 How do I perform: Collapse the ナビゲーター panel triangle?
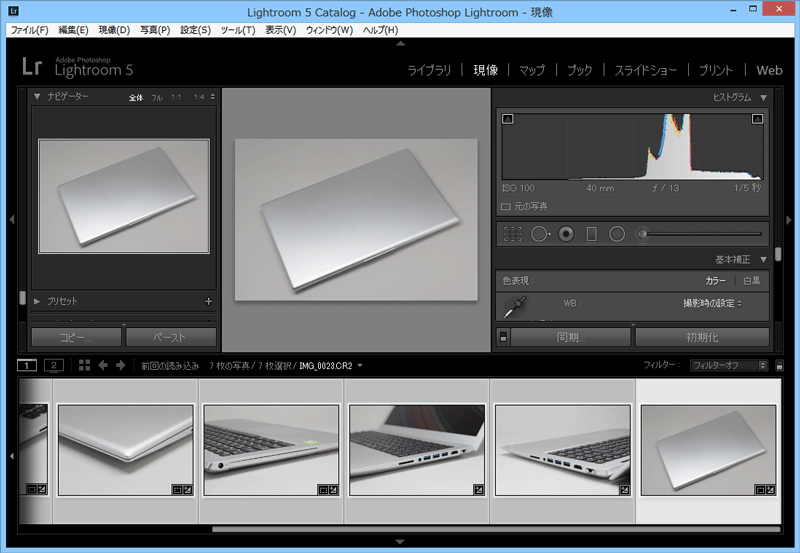pyautogui.click(x=37, y=96)
